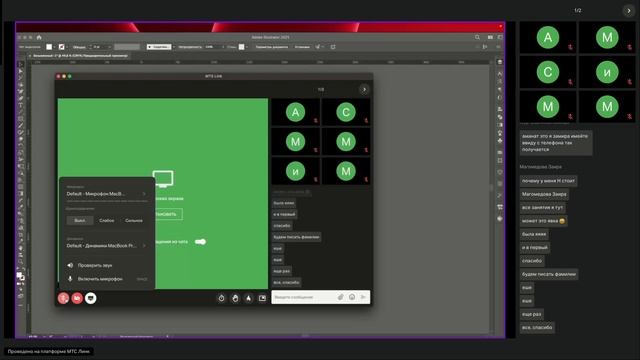Click the Illustrator search magnifier icon
This screenshot has width=640, height=360.
(x=477, y=37)
